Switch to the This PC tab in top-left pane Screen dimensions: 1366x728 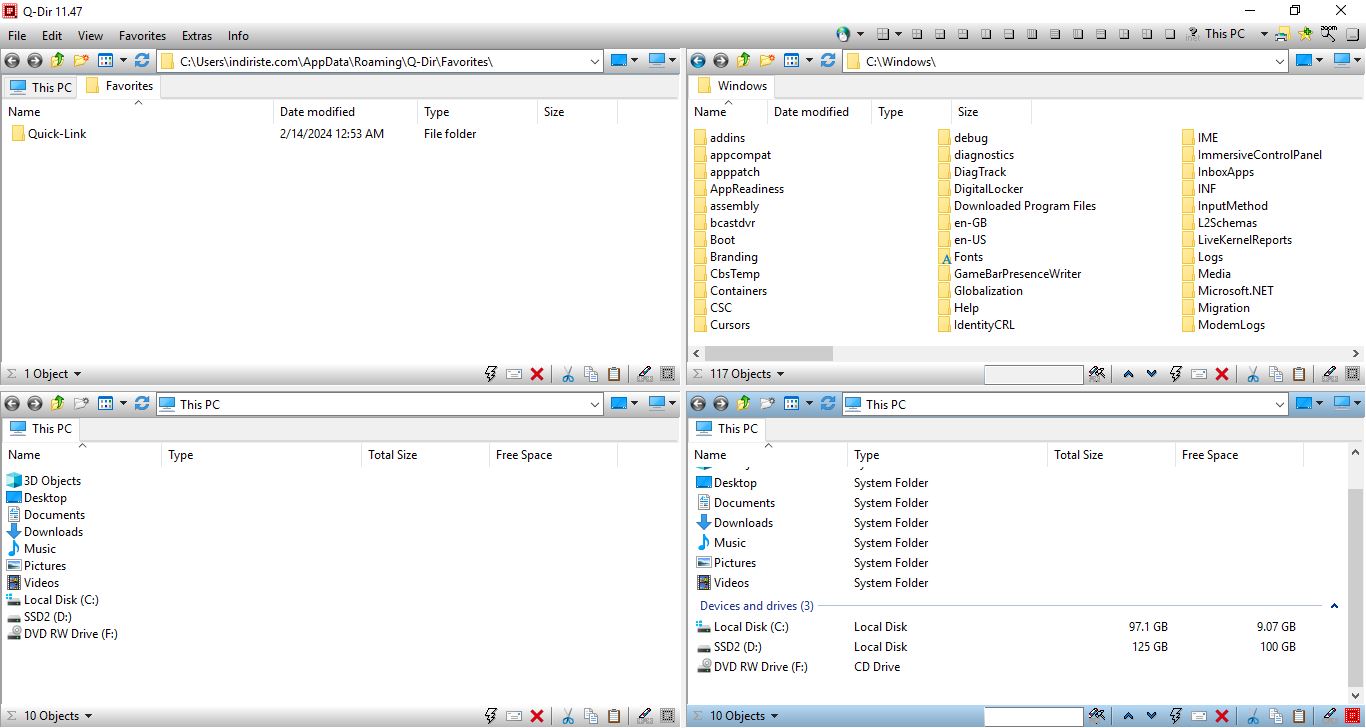[x=41, y=87]
